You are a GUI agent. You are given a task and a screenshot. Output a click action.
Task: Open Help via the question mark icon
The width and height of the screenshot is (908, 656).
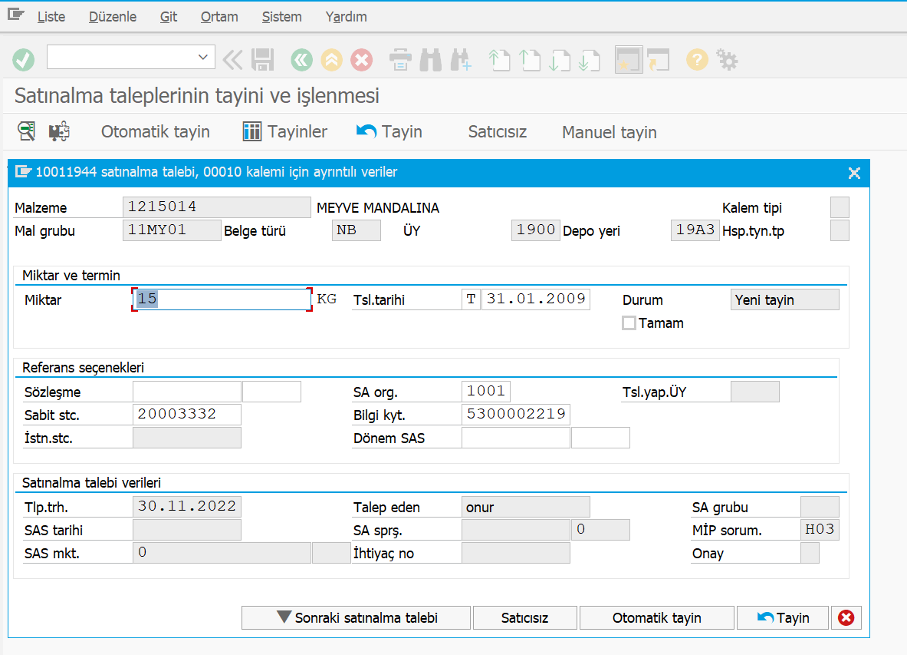(x=697, y=60)
